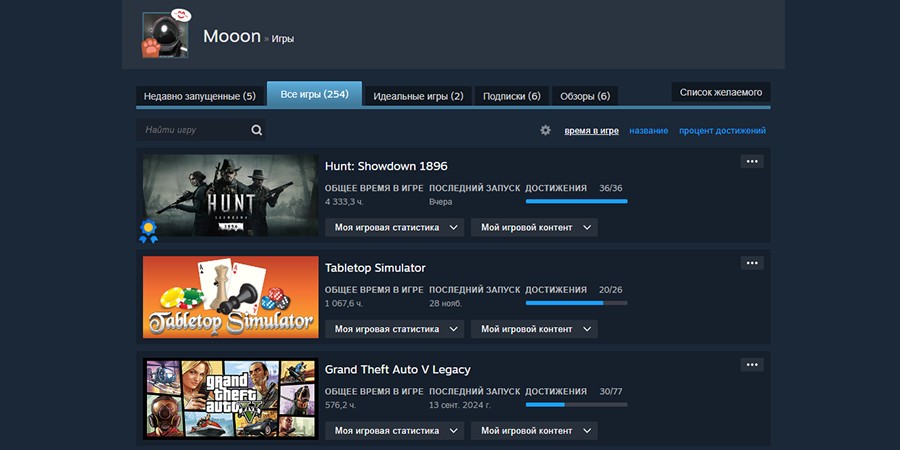900x450 pixels.
Task: Sort by 'процент достижений'
Action: (722, 130)
